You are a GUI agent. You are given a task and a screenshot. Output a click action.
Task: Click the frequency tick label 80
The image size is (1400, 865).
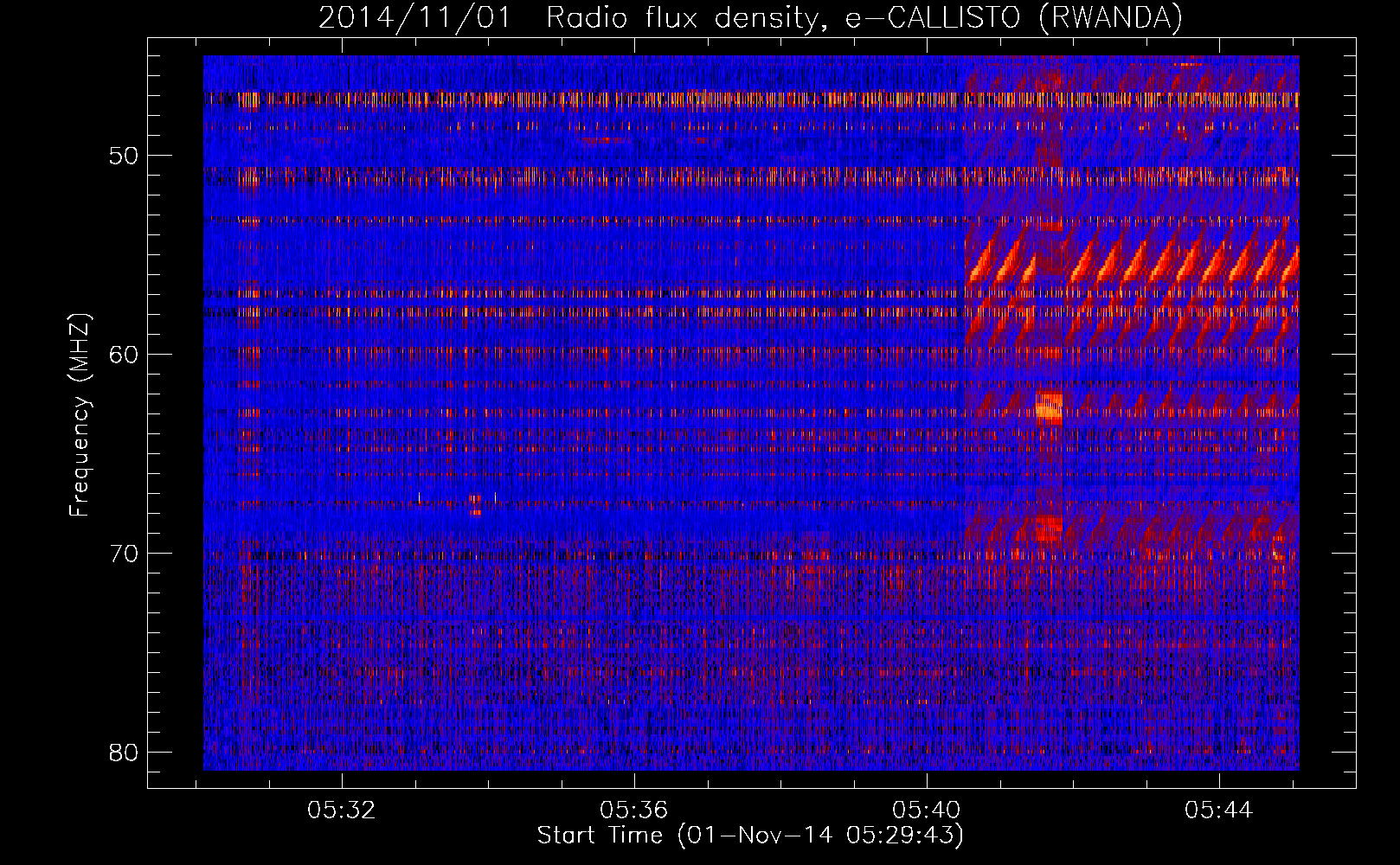coord(125,752)
